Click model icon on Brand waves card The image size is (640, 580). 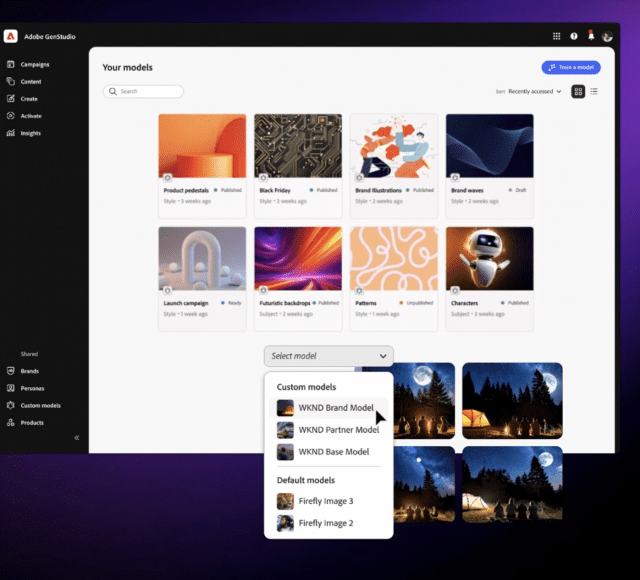coord(455,178)
